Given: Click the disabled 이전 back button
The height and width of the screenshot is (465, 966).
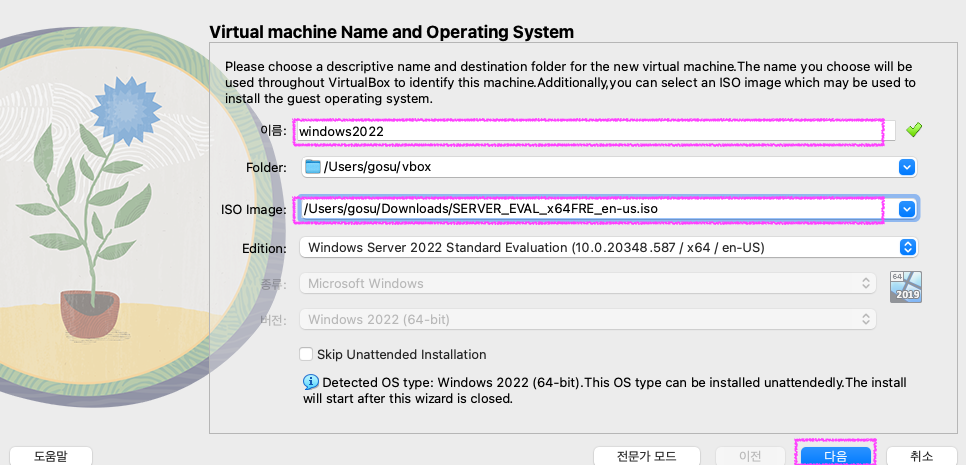Looking at the screenshot, I should click(x=750, y=456).
